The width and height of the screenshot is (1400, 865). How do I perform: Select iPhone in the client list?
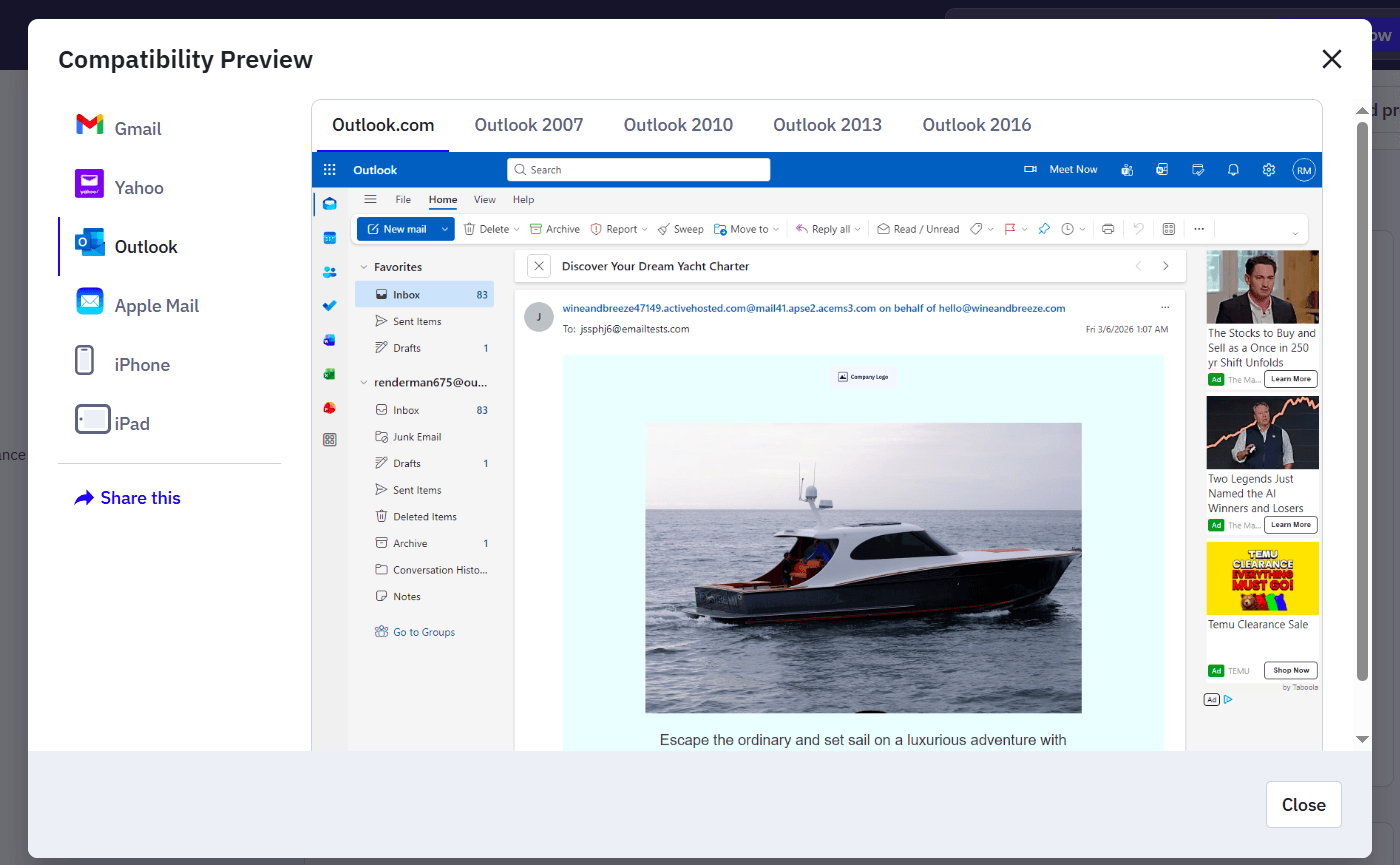tap(143, 364)
